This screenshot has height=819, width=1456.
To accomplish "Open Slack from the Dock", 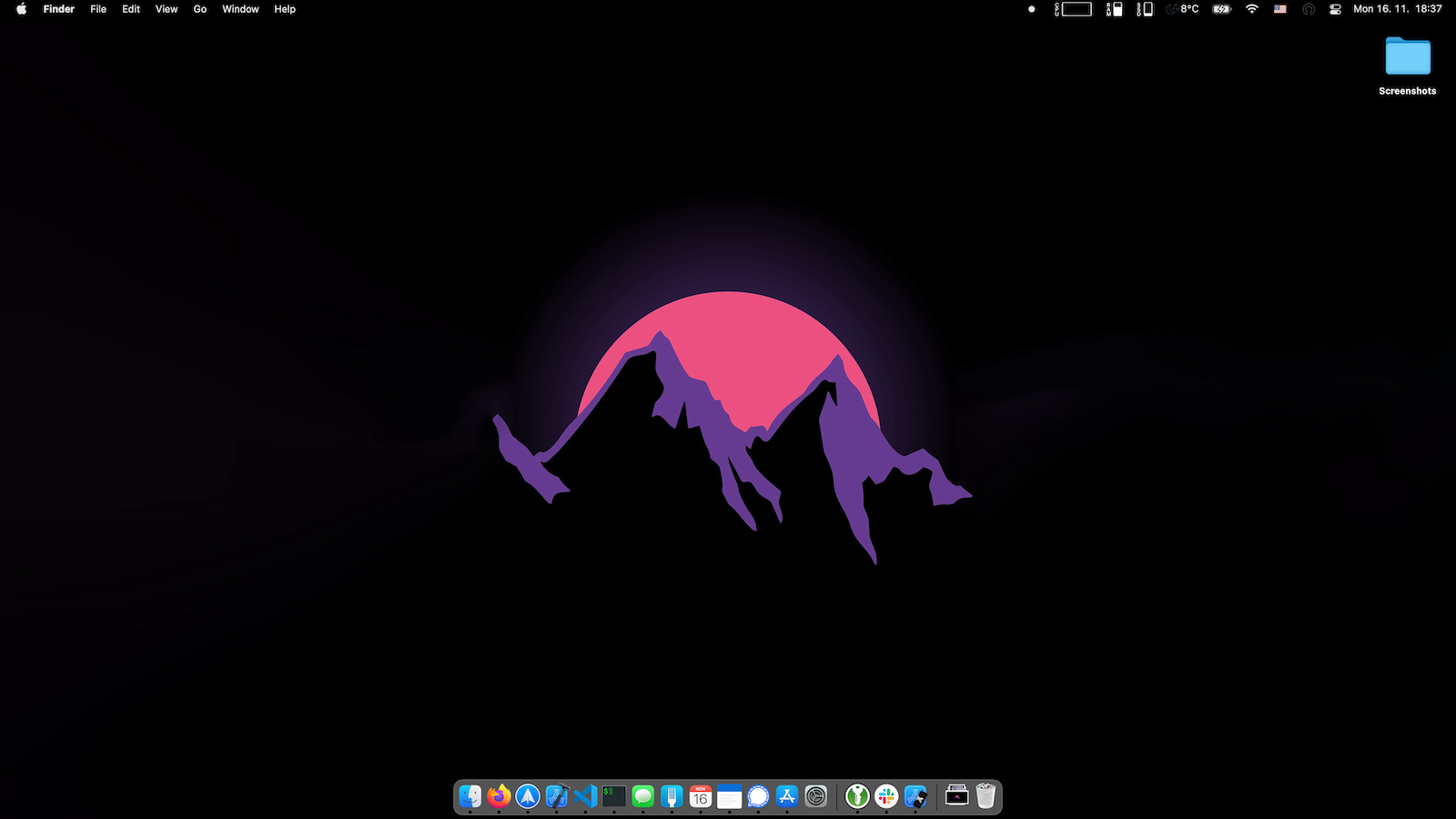I will pyautogui.click(x=887, y=796).
